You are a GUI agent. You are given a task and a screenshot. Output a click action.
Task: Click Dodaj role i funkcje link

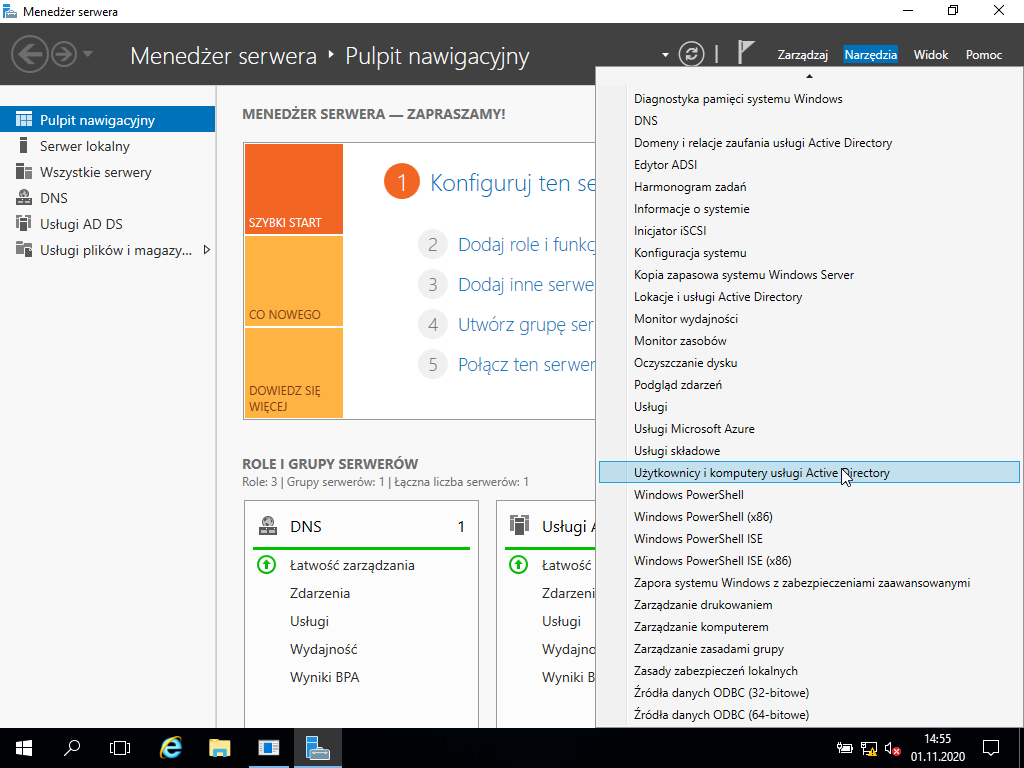[x=526, y=245]
